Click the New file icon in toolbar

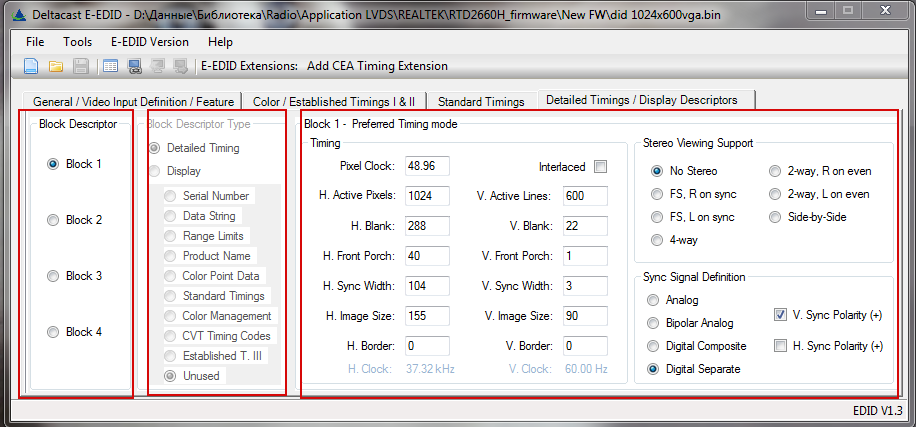coord(31,66)
